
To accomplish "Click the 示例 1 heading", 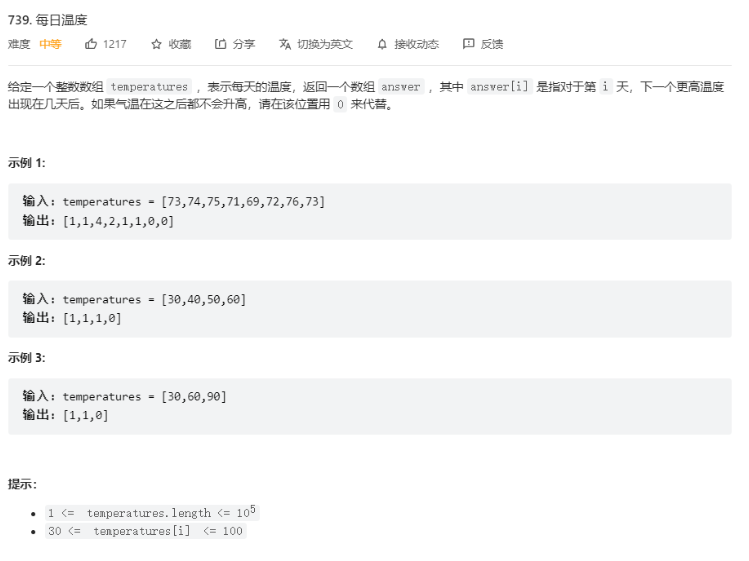I will pyautogui.click(x=27, y=163).
